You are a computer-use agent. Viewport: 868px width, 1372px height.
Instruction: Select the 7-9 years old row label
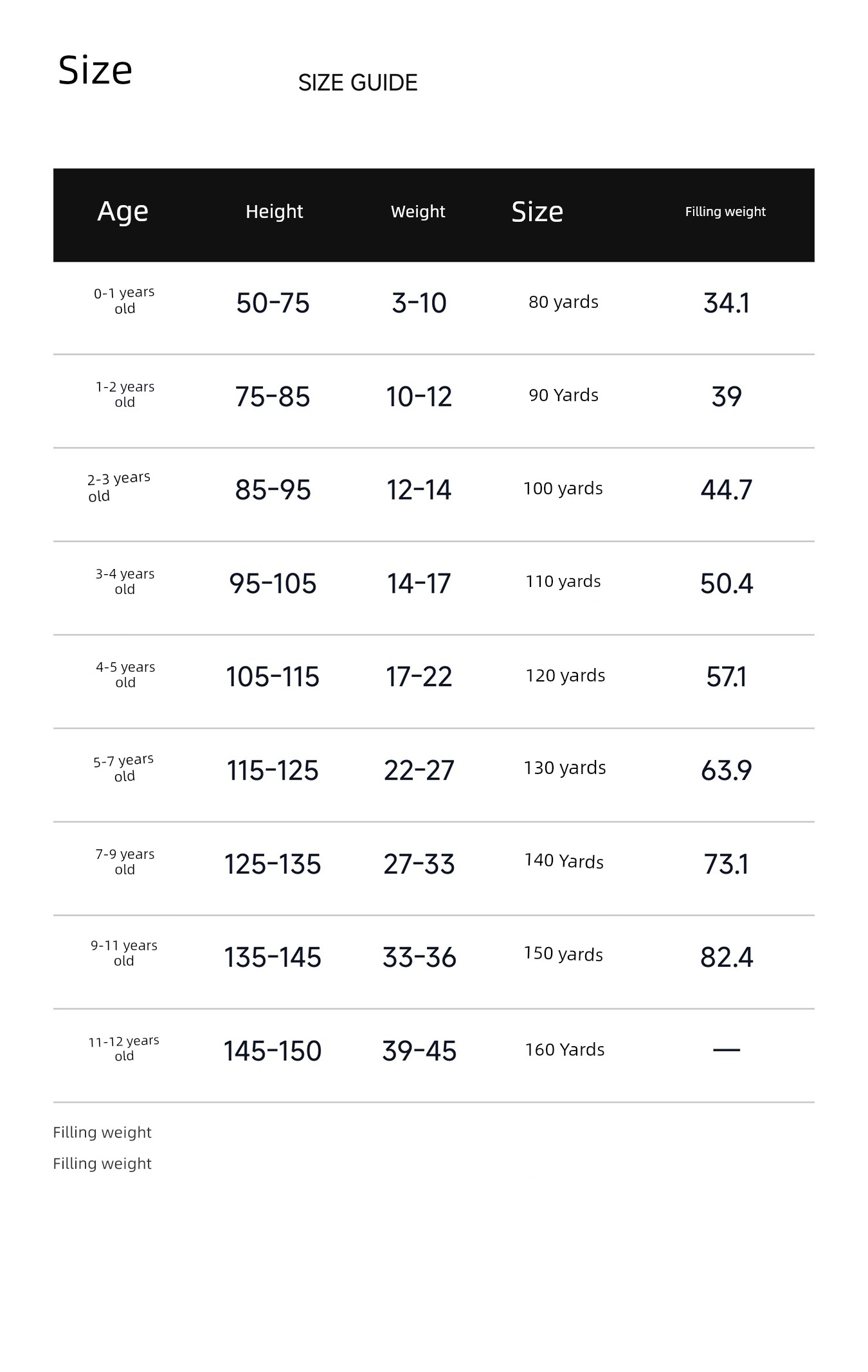[125, 862]
